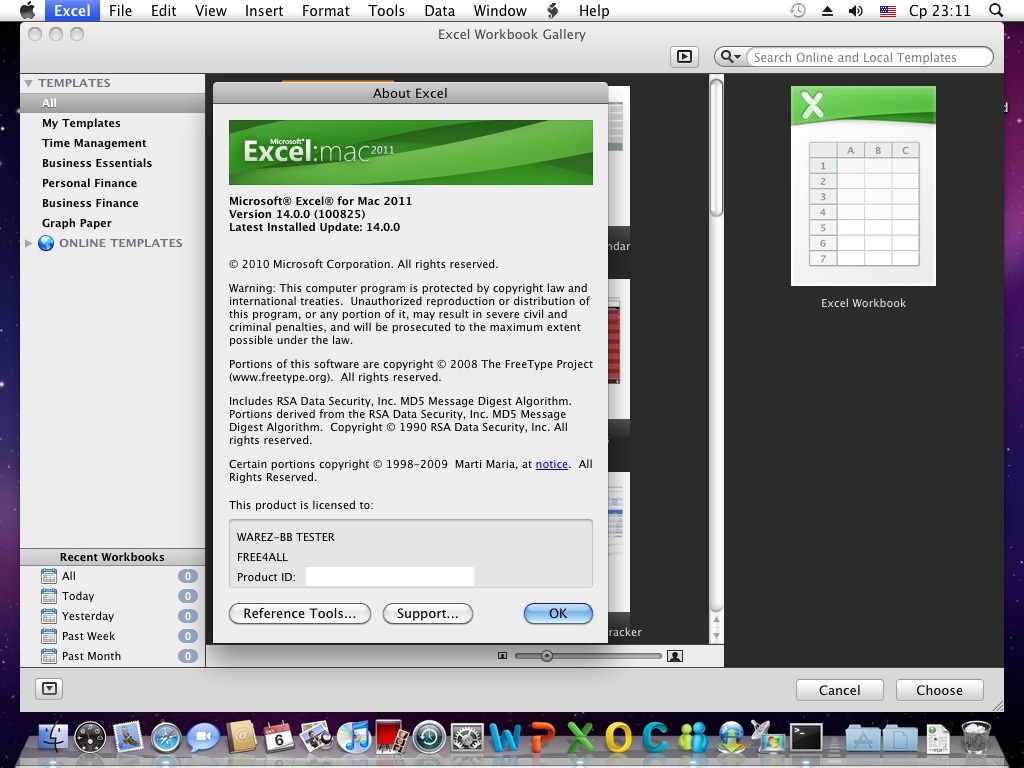Open Remote Desktop Connection dock icon

tap(768, 737)
